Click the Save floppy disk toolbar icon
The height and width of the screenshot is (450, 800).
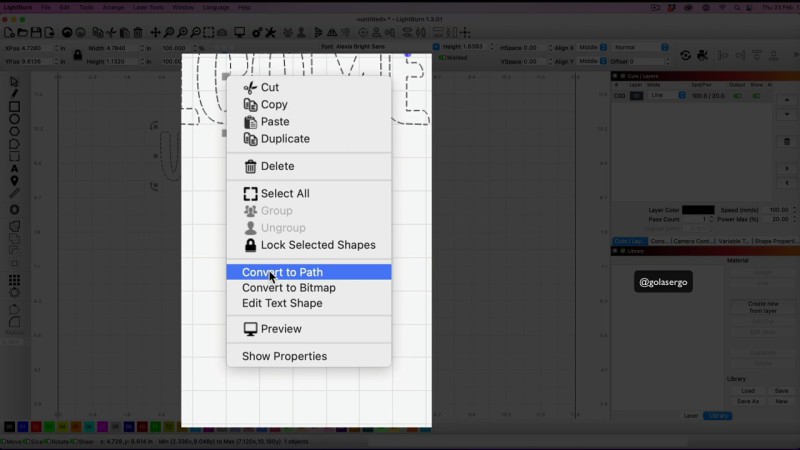[x=37, y=32]
